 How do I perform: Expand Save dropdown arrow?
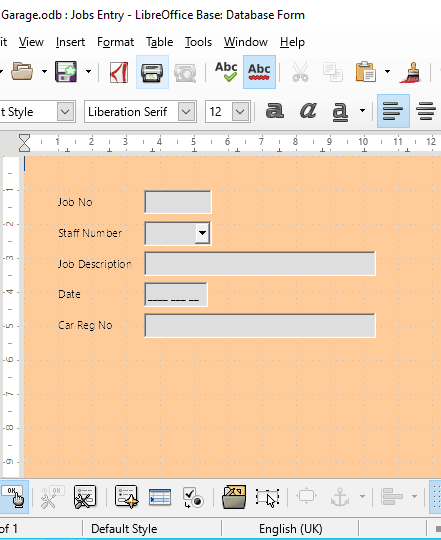pos(88,72)
